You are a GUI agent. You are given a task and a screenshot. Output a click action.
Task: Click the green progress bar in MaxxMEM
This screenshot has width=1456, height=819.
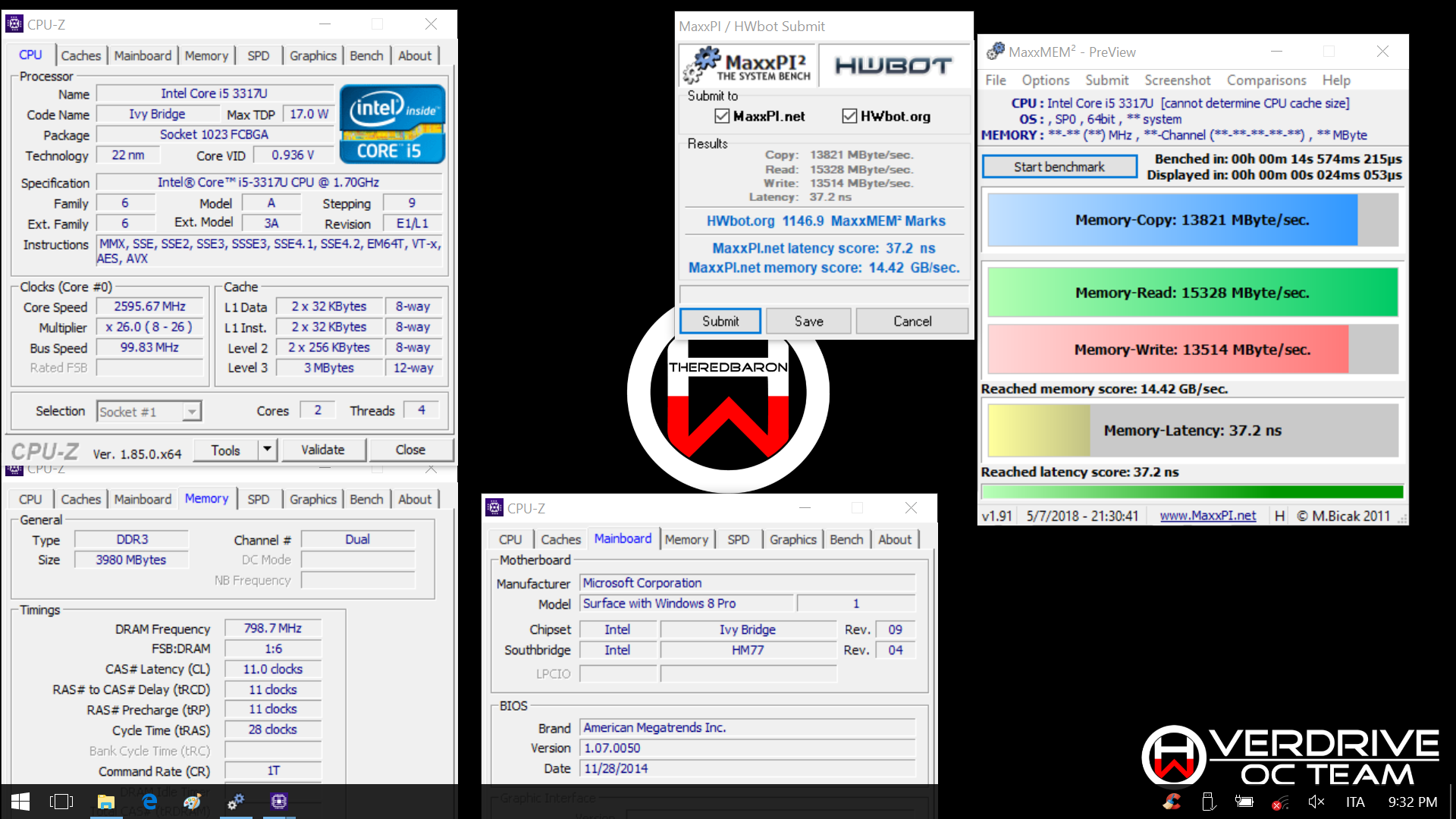point(1192,491)
